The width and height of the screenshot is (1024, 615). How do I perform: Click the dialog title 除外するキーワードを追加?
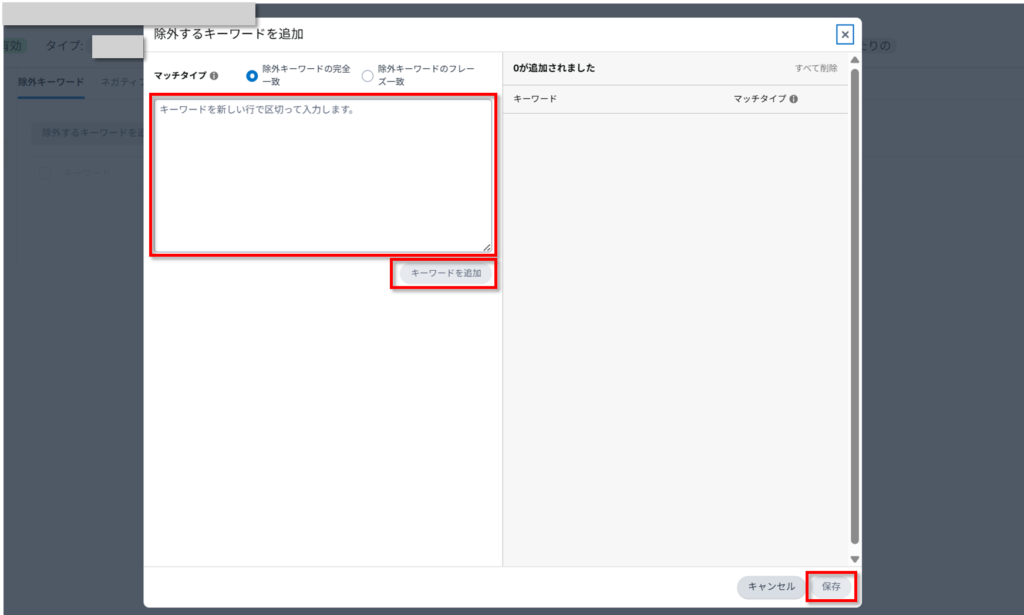pos(229,34)
